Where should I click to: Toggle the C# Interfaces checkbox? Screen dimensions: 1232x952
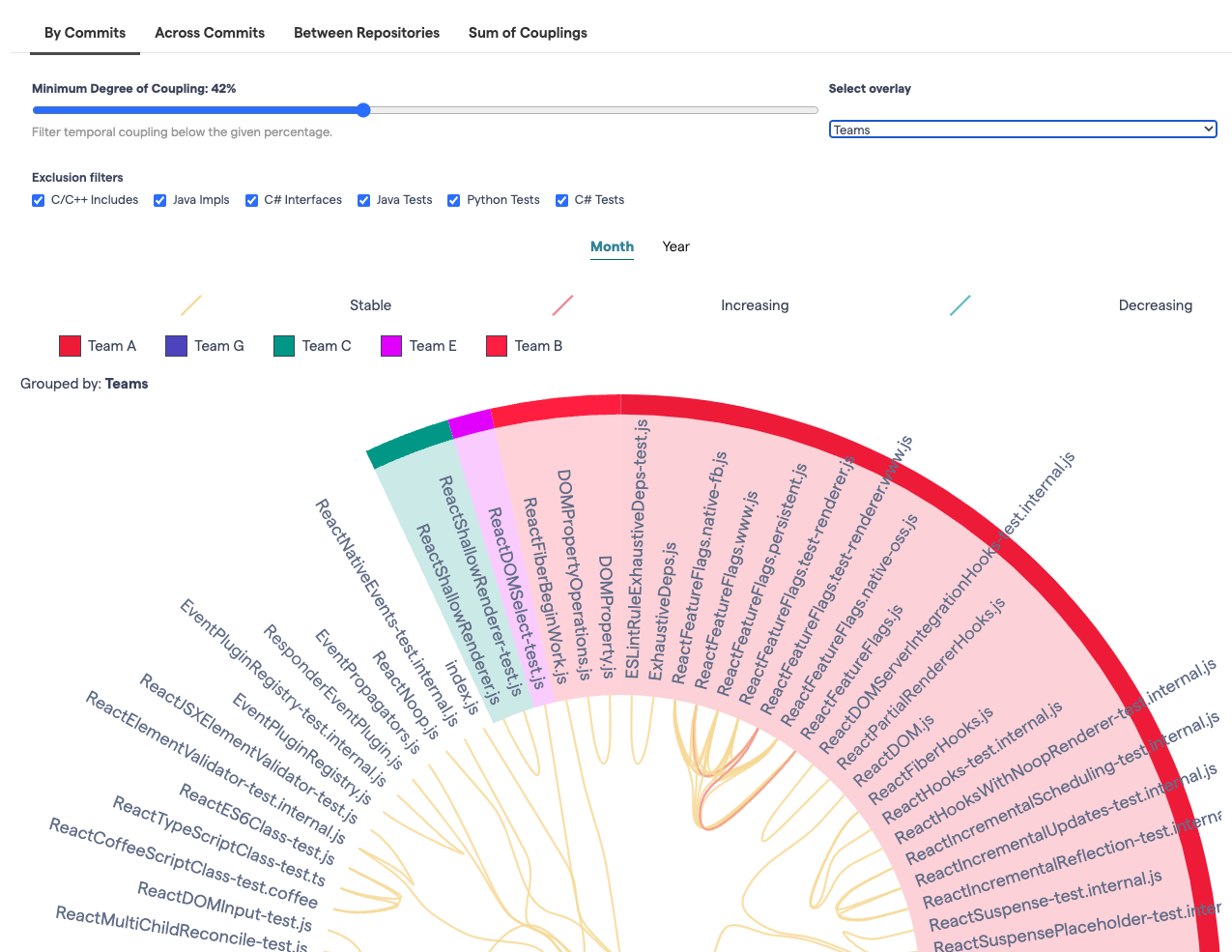coord(251,200)
